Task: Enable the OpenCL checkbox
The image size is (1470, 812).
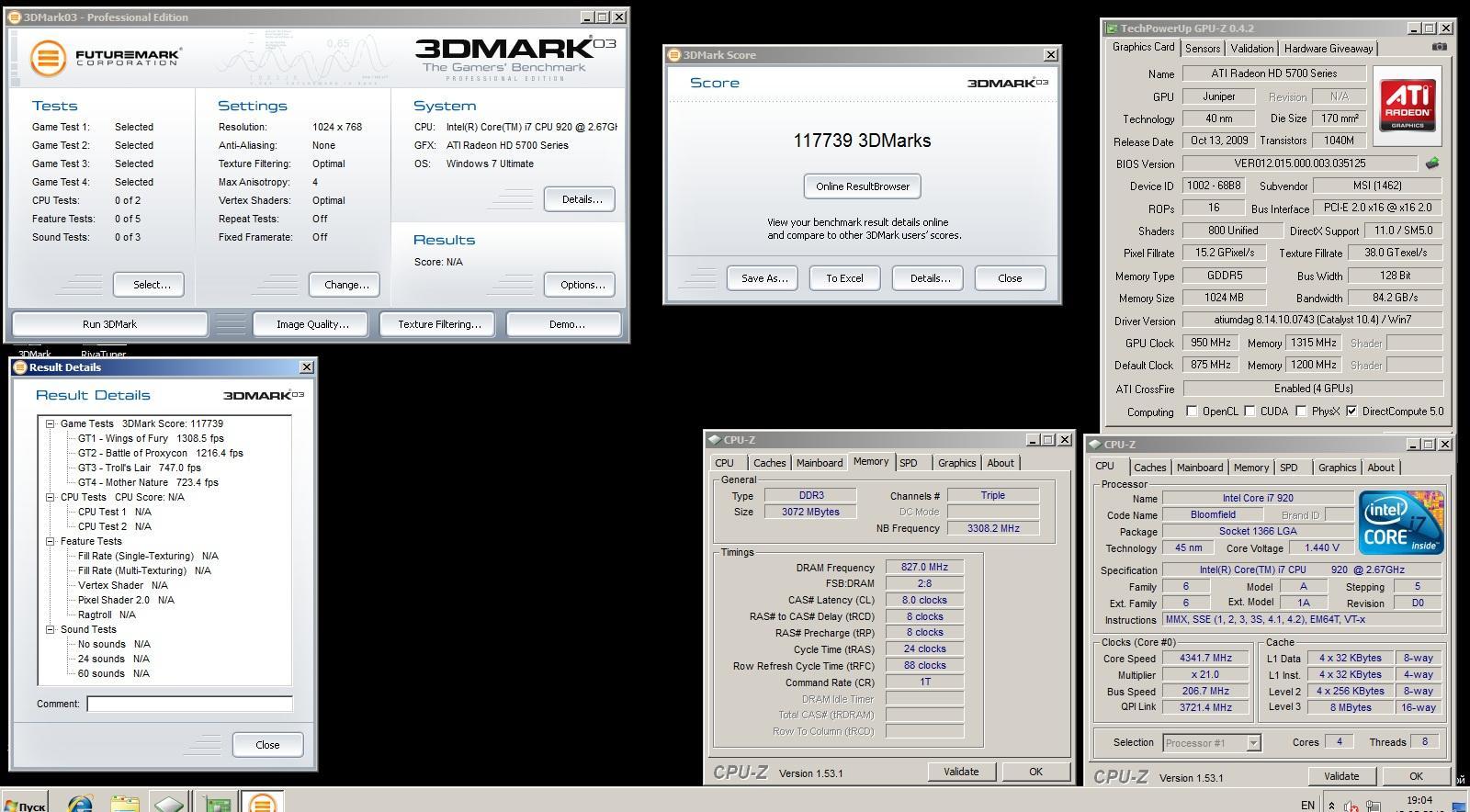Action: coord(1192,412)
